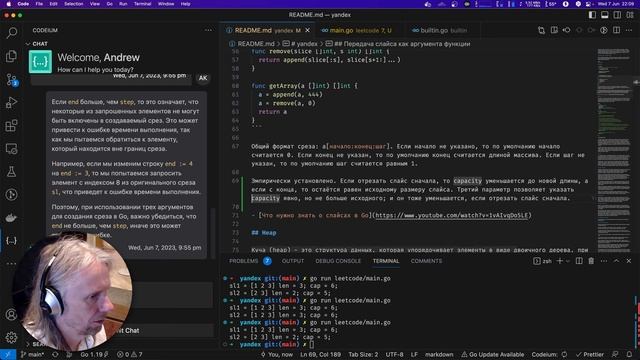The width and height of the screenshot is (640, 360).
Task: Open the new terminal profile dropdown arrow
Action: point(568,261)
